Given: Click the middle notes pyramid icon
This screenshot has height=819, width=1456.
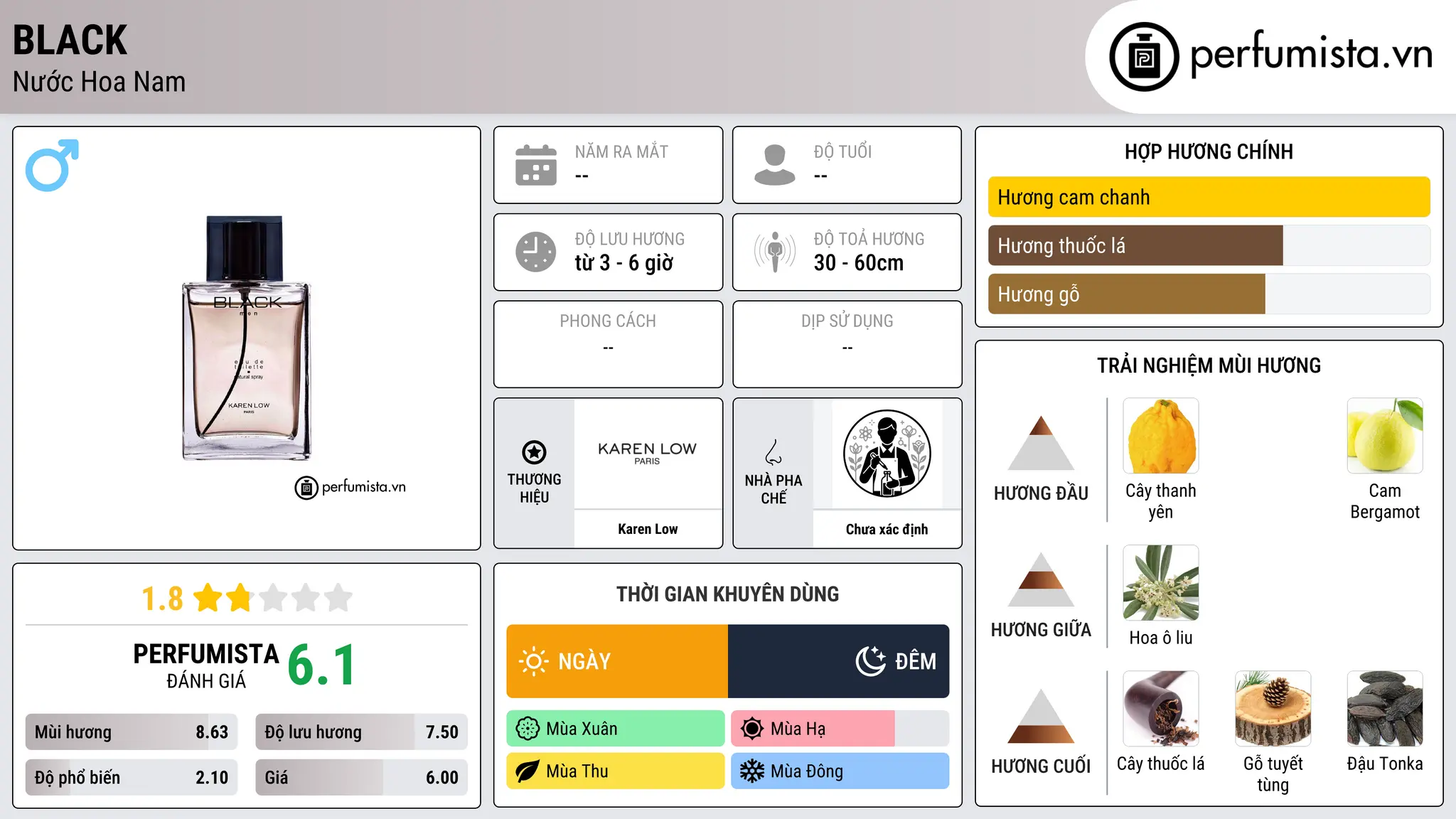Looking at the screenshot, I should pyautogui.click(x=1041, y=579).
